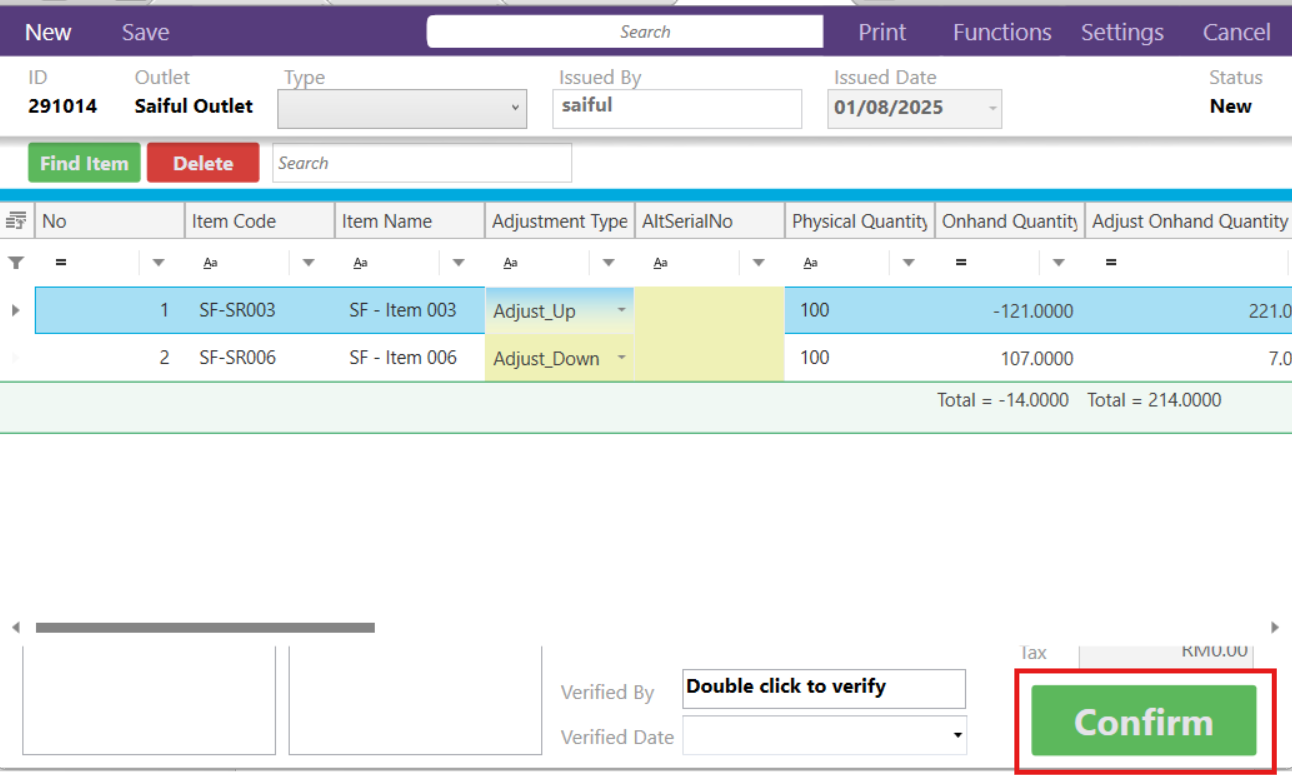1292x775 pixels.
Task: Click the green Find Item button
Action: tap(84, 162)
